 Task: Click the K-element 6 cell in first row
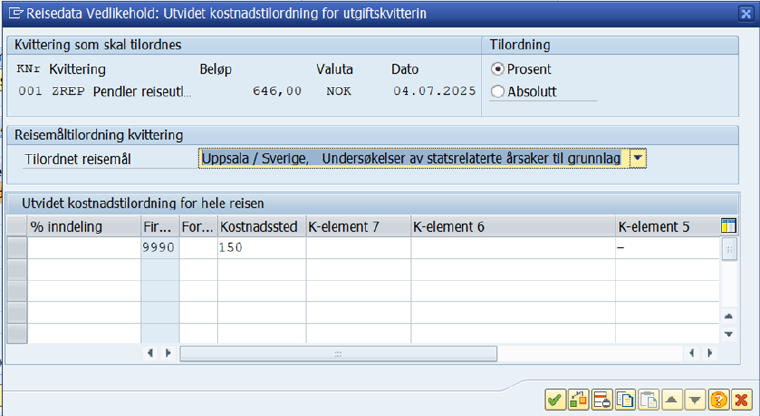tap(513, 248)
